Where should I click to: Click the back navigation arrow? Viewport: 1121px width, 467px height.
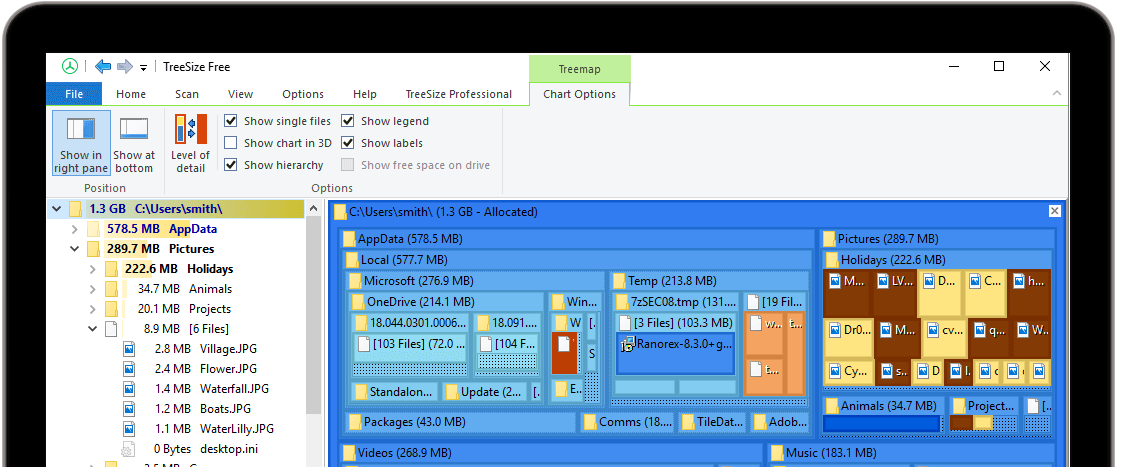click(103, 67)
